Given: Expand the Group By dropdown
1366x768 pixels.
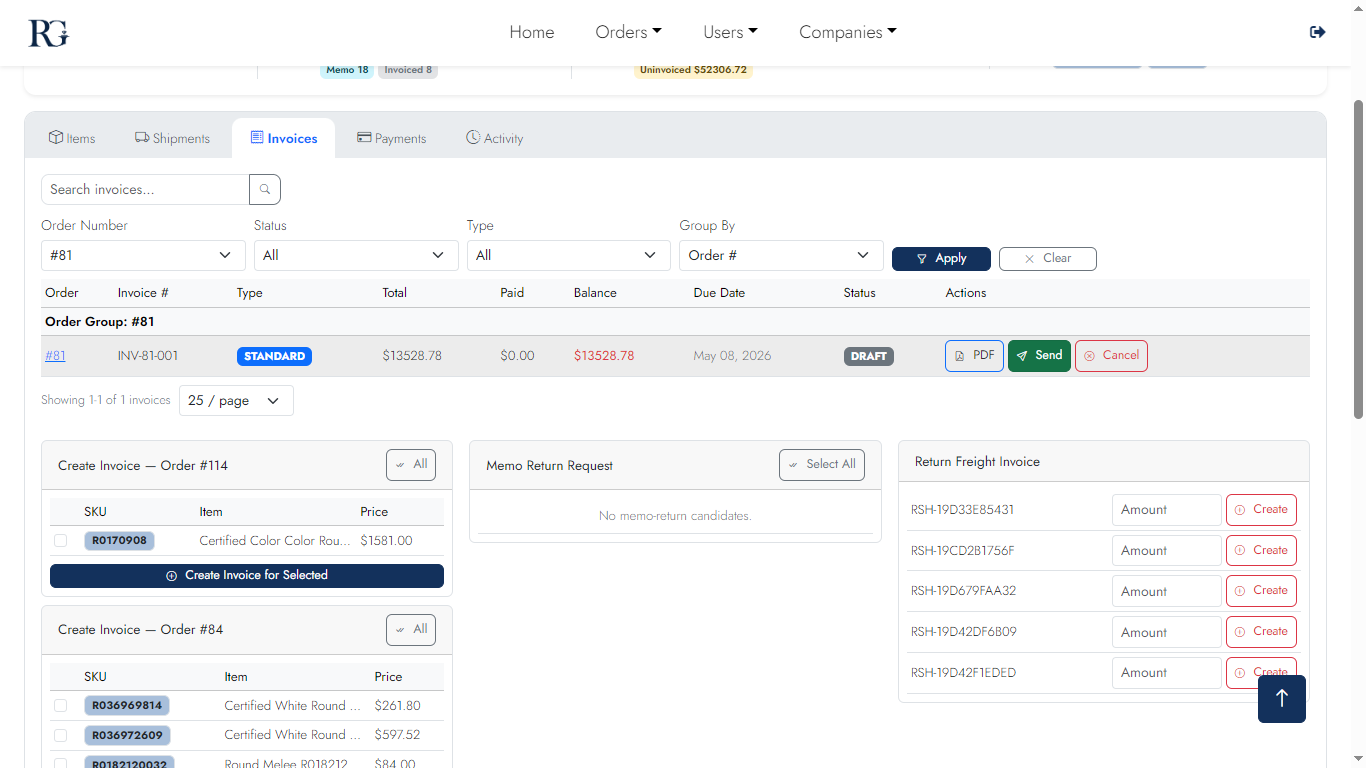Looking at the screenshot, I should (x=781, y=255).
